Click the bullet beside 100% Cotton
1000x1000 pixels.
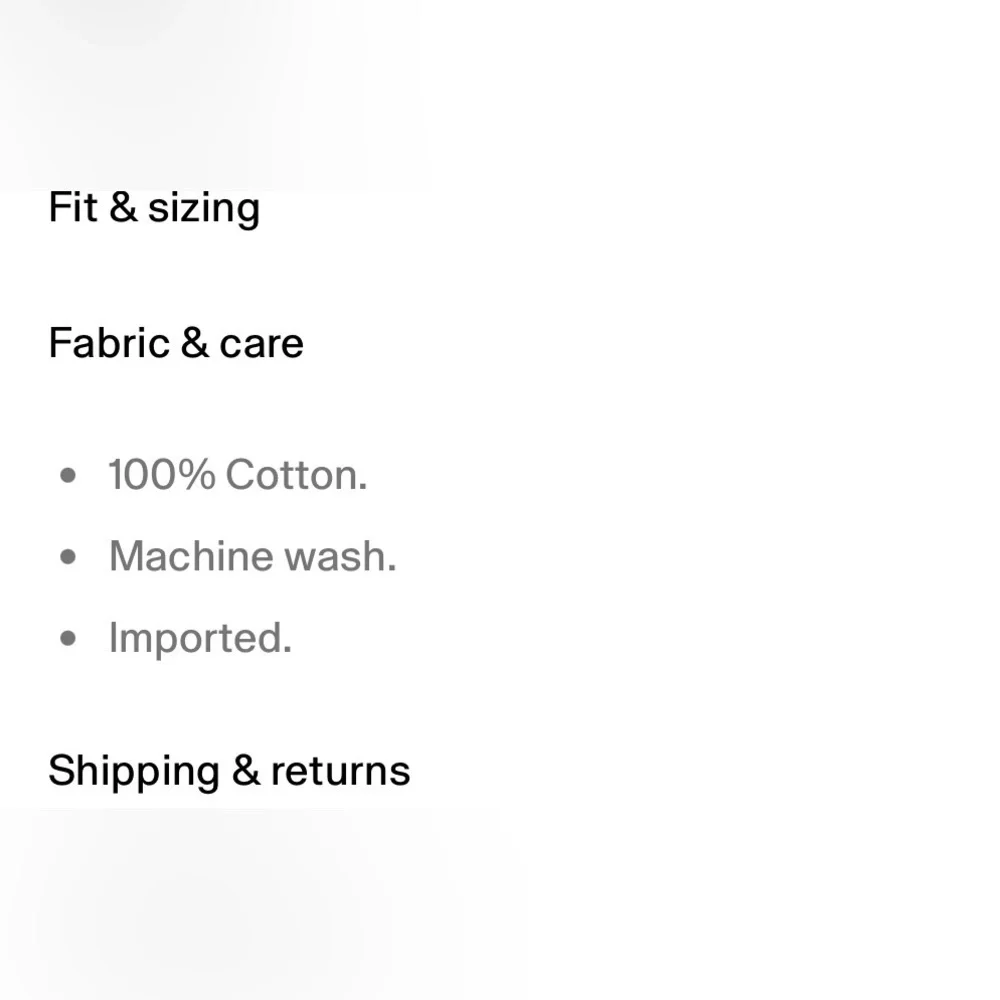pyautogui.click(x=68, y=475)
